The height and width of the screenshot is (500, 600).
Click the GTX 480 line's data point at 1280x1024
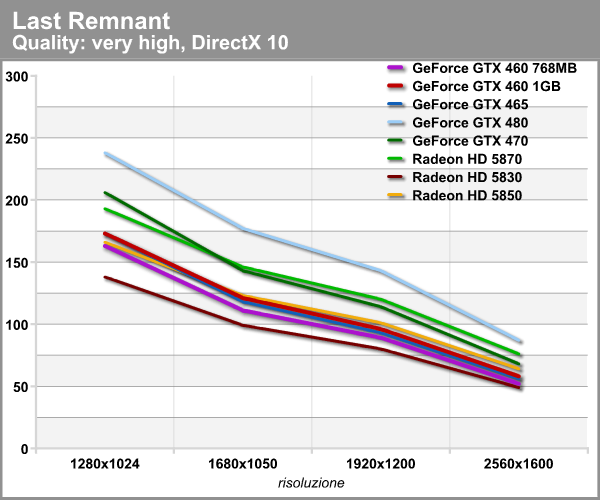coord(105,153)
